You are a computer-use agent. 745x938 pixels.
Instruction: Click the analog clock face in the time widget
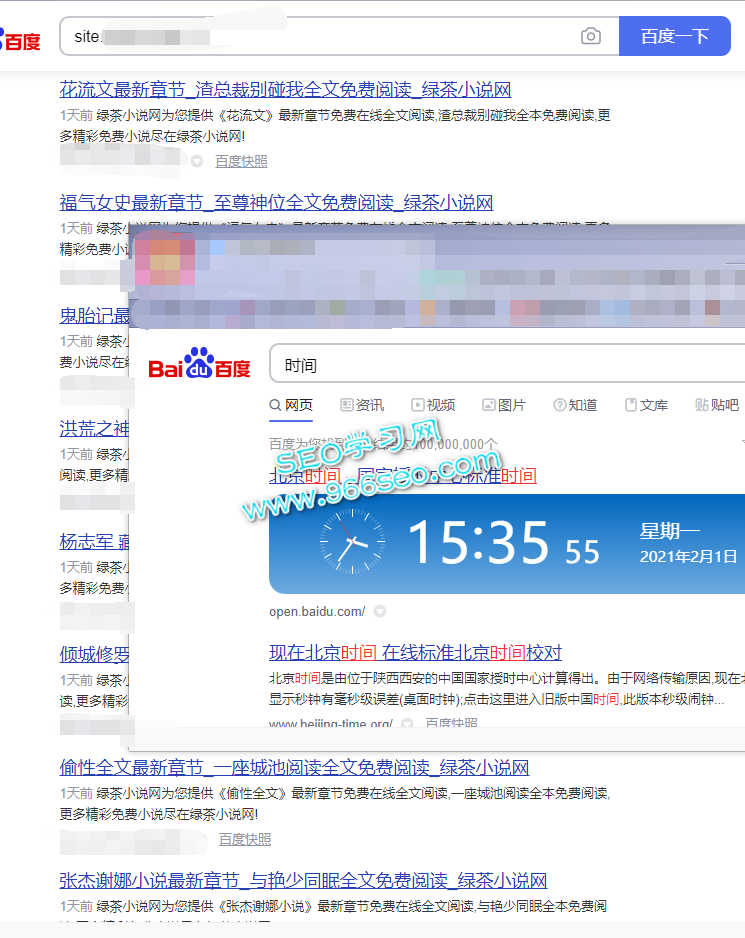(352, 541)
